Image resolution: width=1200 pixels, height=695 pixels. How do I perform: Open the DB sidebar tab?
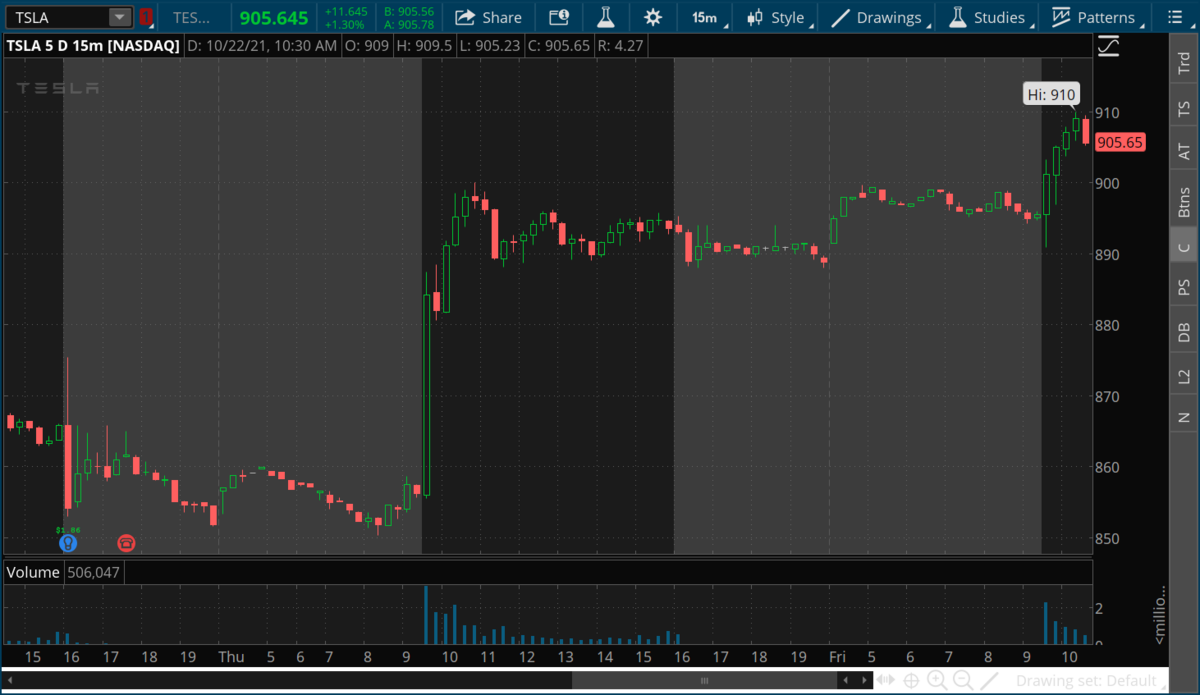[1184, 332]
